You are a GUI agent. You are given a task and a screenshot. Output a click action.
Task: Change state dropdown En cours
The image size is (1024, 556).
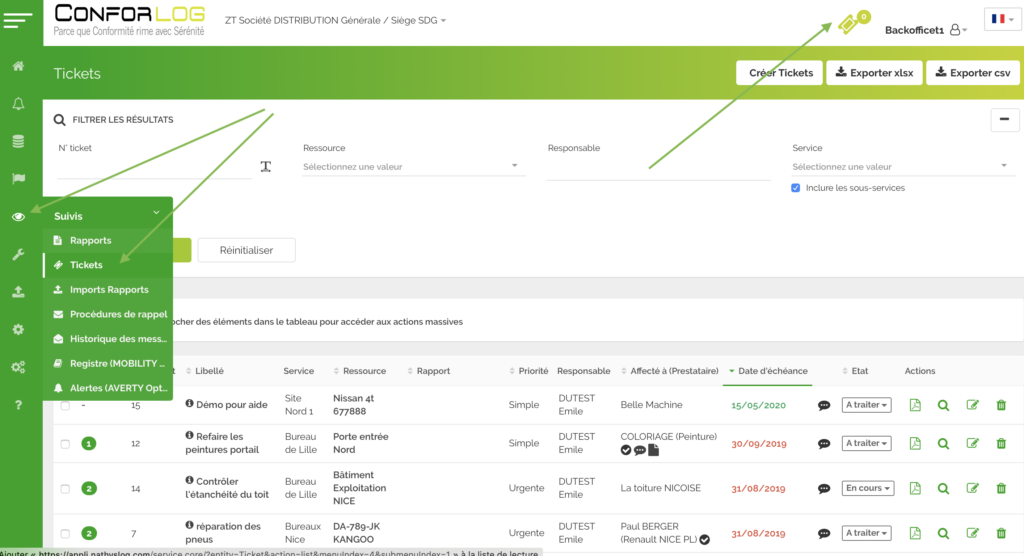pyautogui.click(x=867, y=488)
